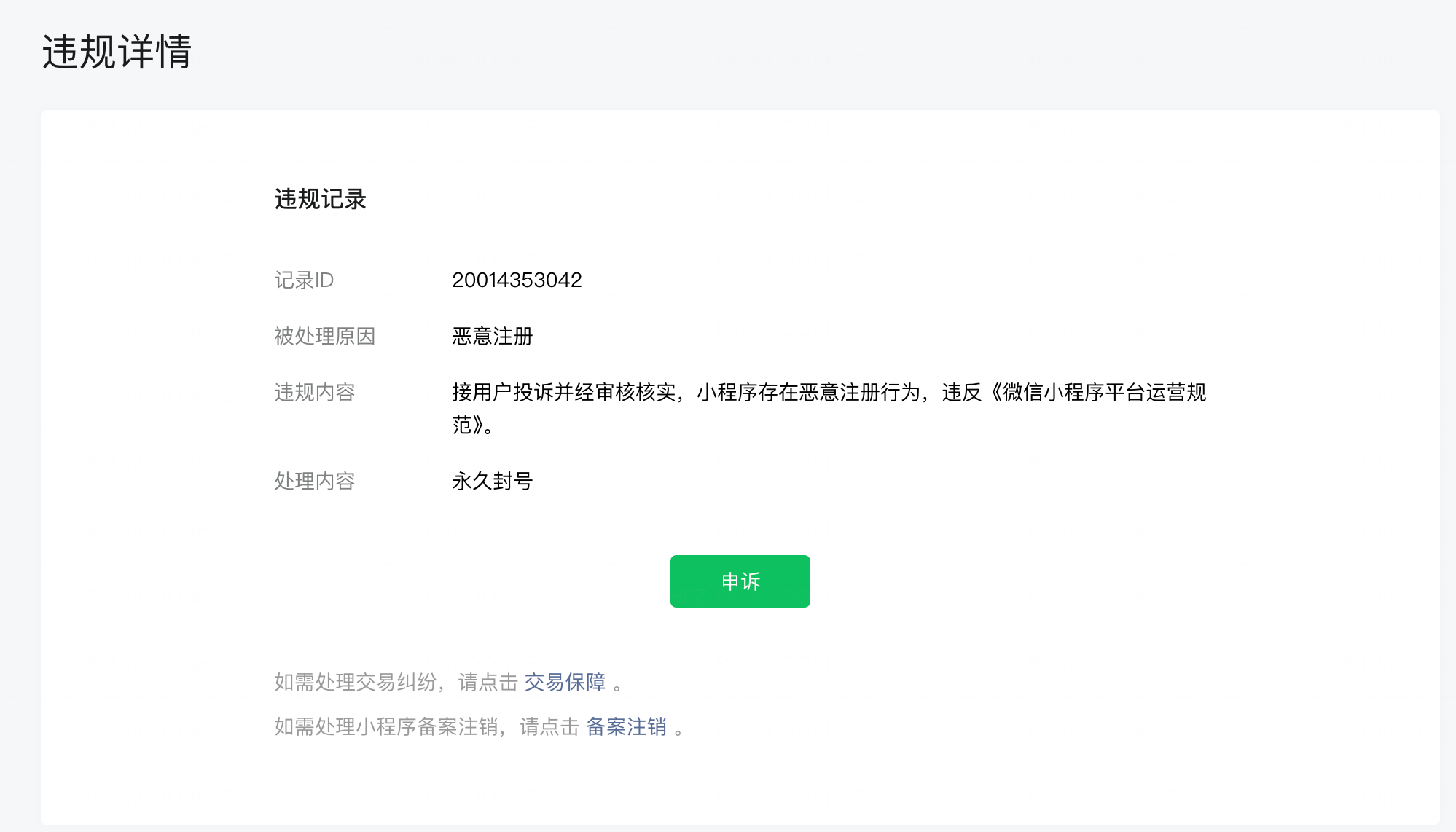
Task: Click the 处理内容 field label
Action: tap(314, 482)
